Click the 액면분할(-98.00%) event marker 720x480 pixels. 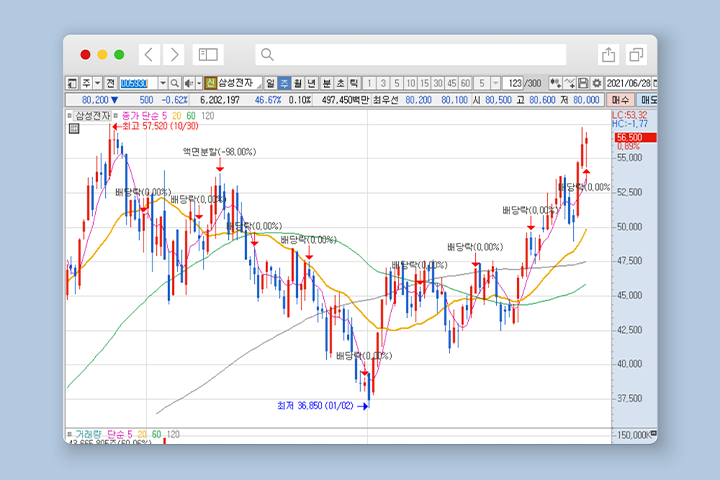tap(219, 152)
